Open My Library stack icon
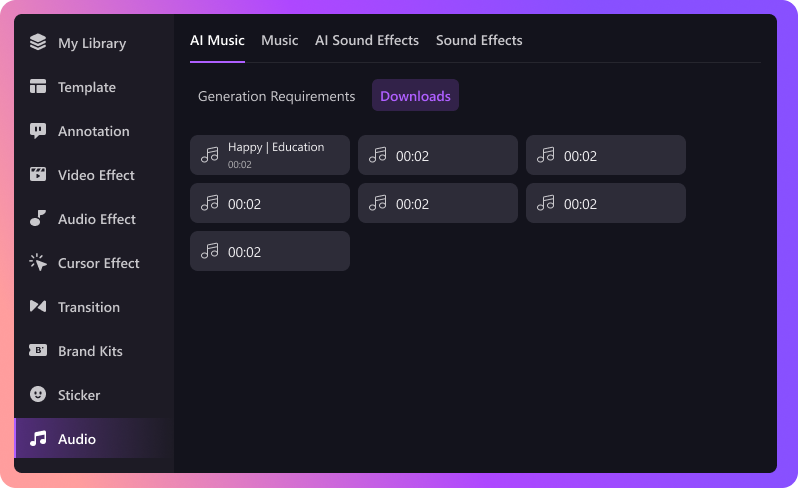798x488 pixels. click(x=38, y=42)
